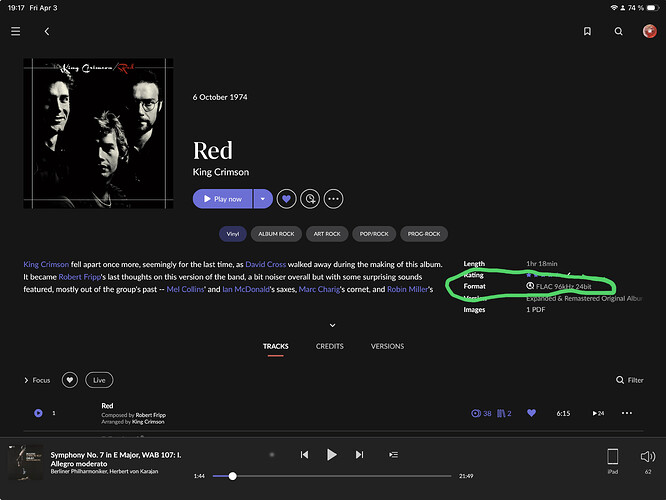Open the ART ROCK genre tag
This screenshot has width=666, height=500.
(327, 234)
